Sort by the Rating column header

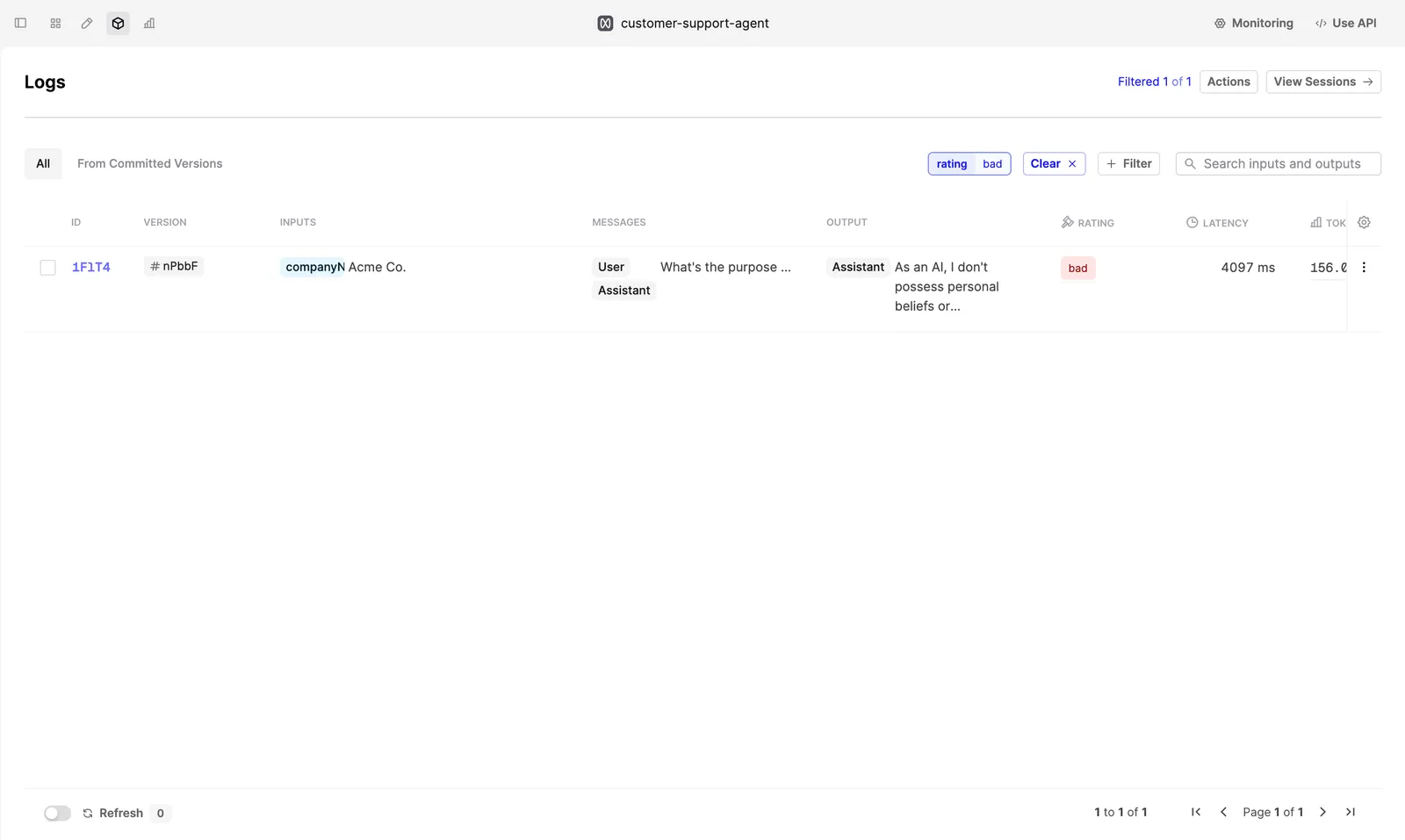pos(1087,223)
